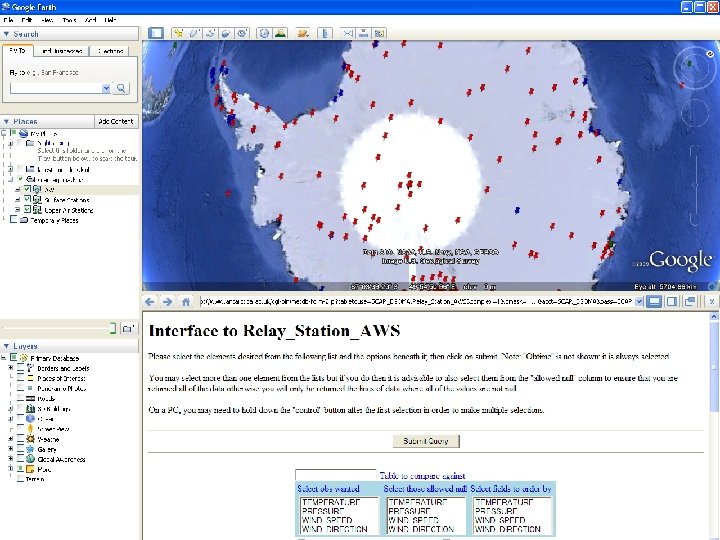Close the embedded browser pane
This screenshot has width=720, height=540.
[x=711, y=302]
